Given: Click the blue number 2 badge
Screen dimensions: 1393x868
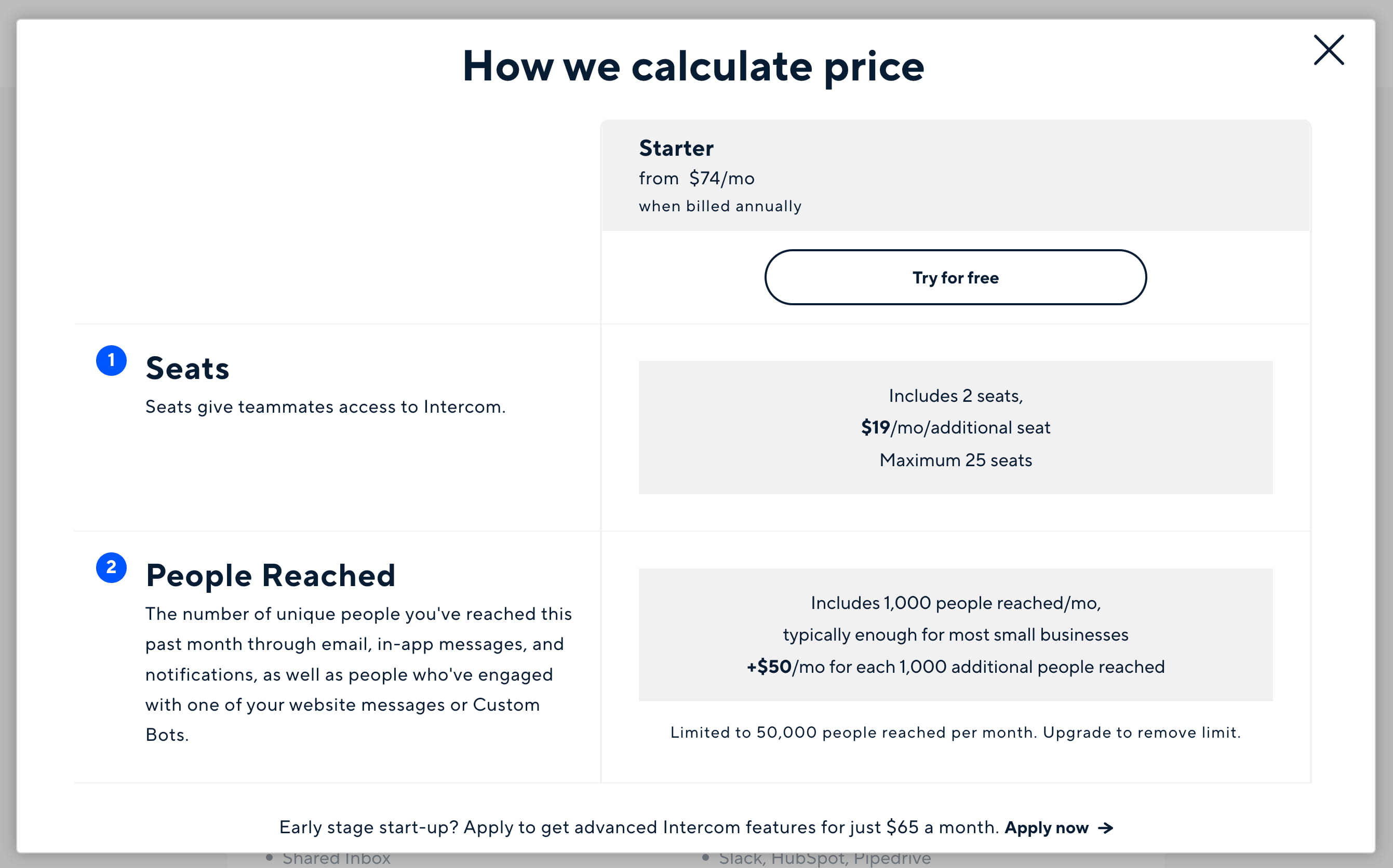Looking at the screenshot, I should (x=111, y=567).
